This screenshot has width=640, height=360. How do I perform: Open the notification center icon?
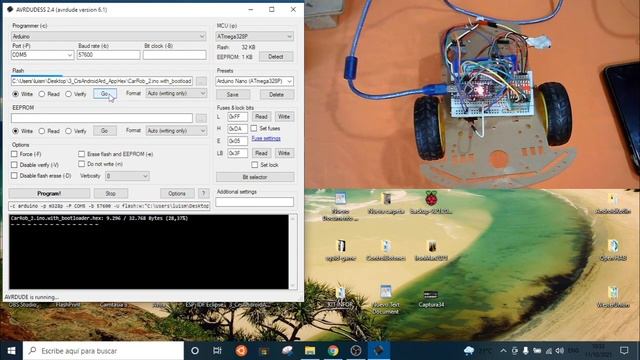click(624, 351)
